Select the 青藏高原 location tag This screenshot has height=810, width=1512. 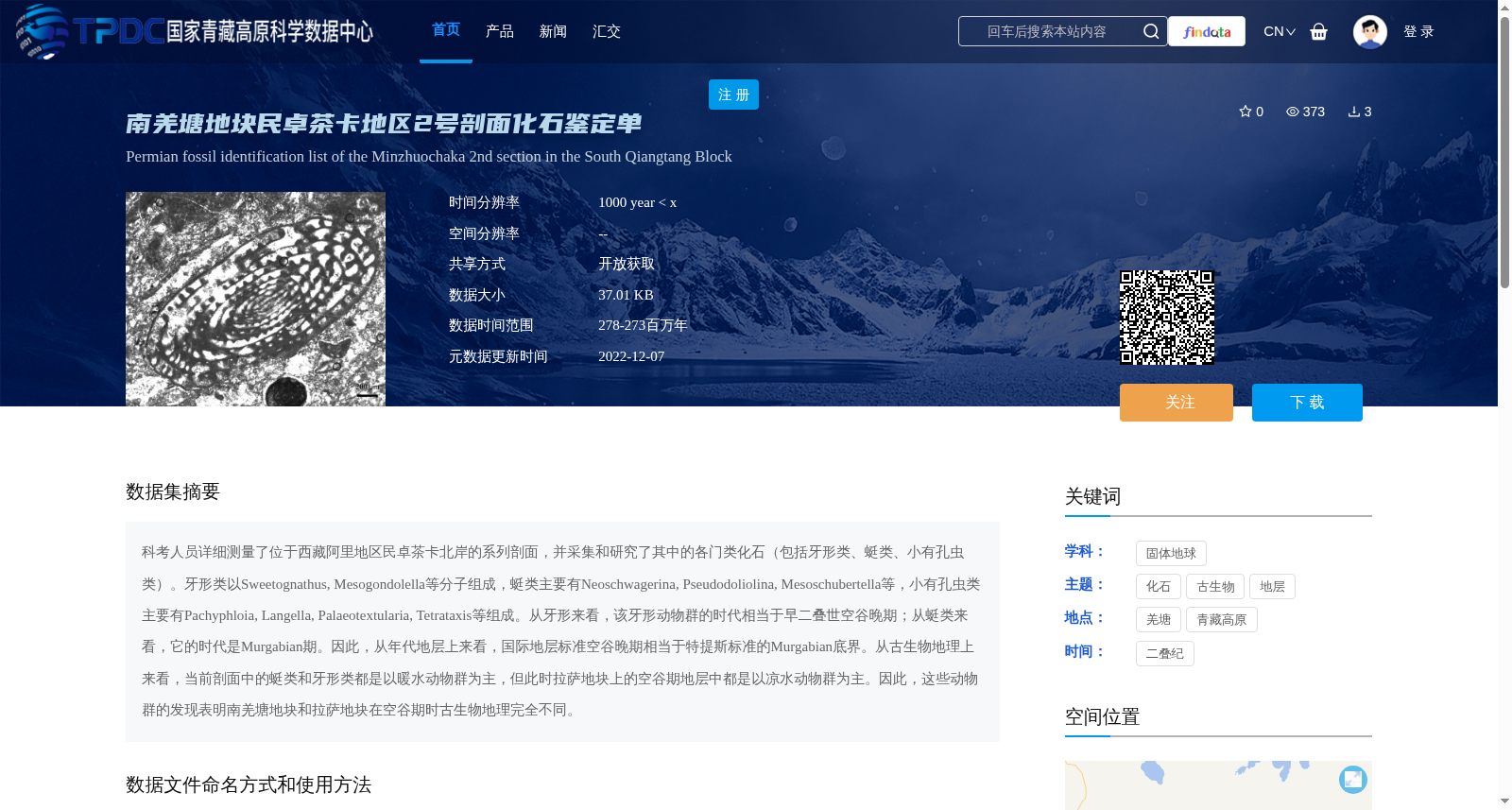[x=1222, y=620]
